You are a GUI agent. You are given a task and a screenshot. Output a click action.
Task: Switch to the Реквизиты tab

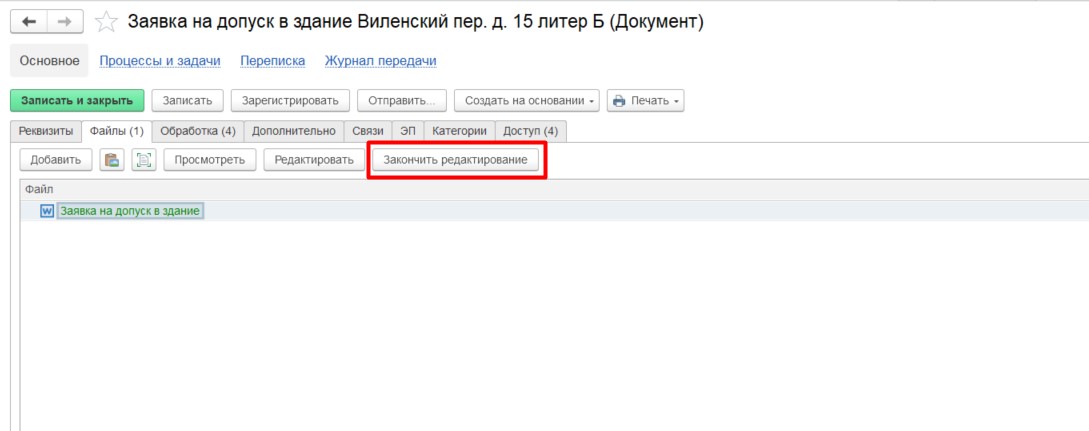point(46,131)
